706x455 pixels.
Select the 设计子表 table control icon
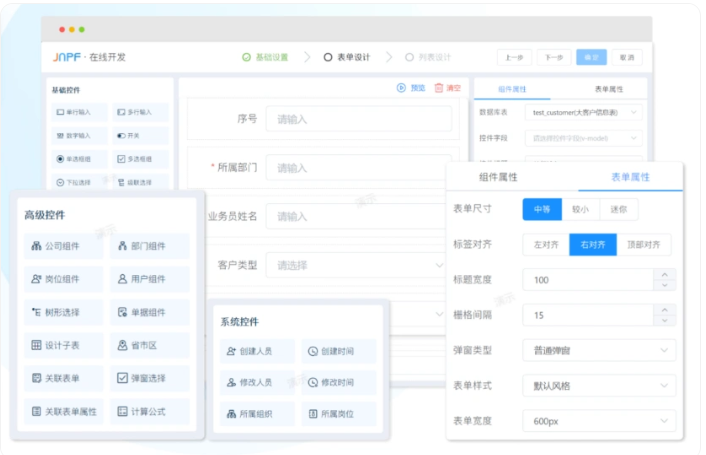[x=37, y=345]
